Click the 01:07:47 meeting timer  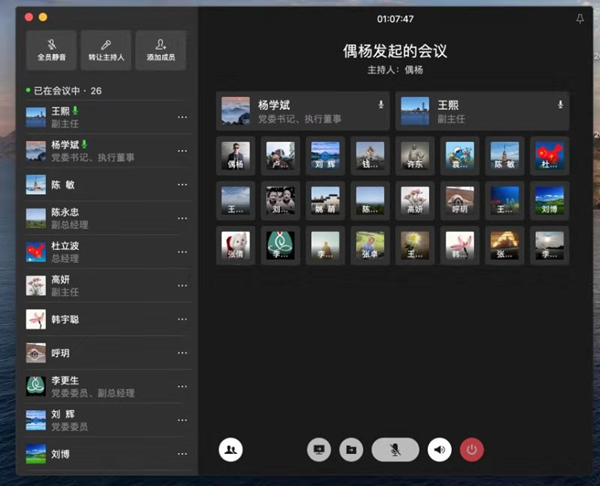coord(395,19)
